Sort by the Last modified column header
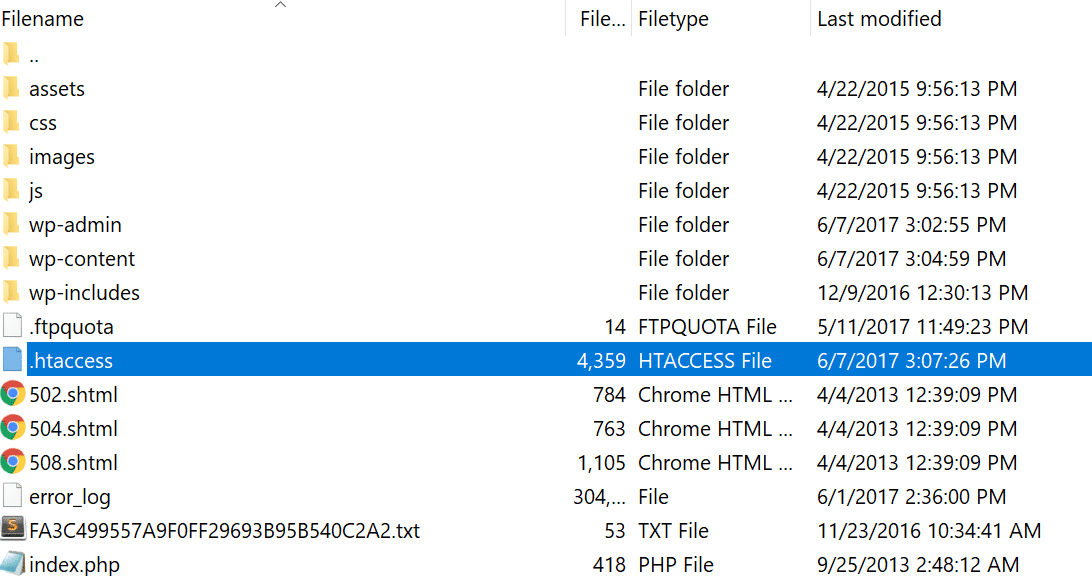This screenshot has height=576, width=1092. click(x=878, y=18)
